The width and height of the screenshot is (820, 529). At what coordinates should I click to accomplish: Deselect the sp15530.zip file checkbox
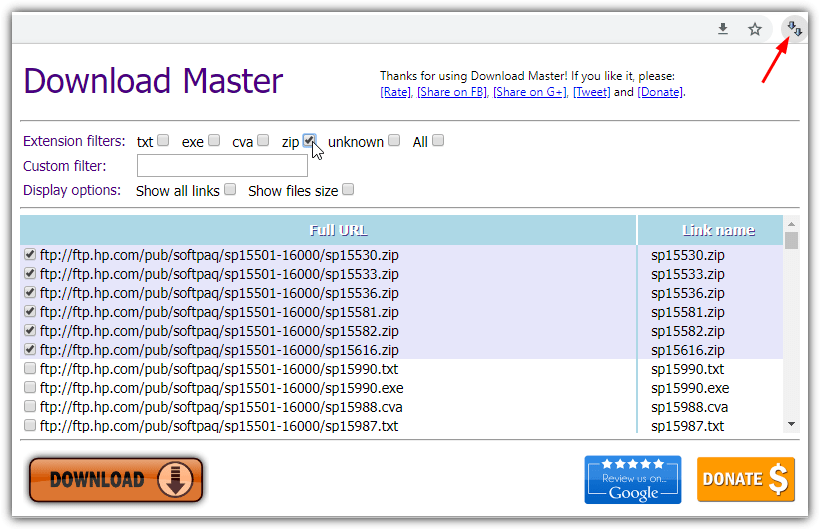[x=30, y=255]
